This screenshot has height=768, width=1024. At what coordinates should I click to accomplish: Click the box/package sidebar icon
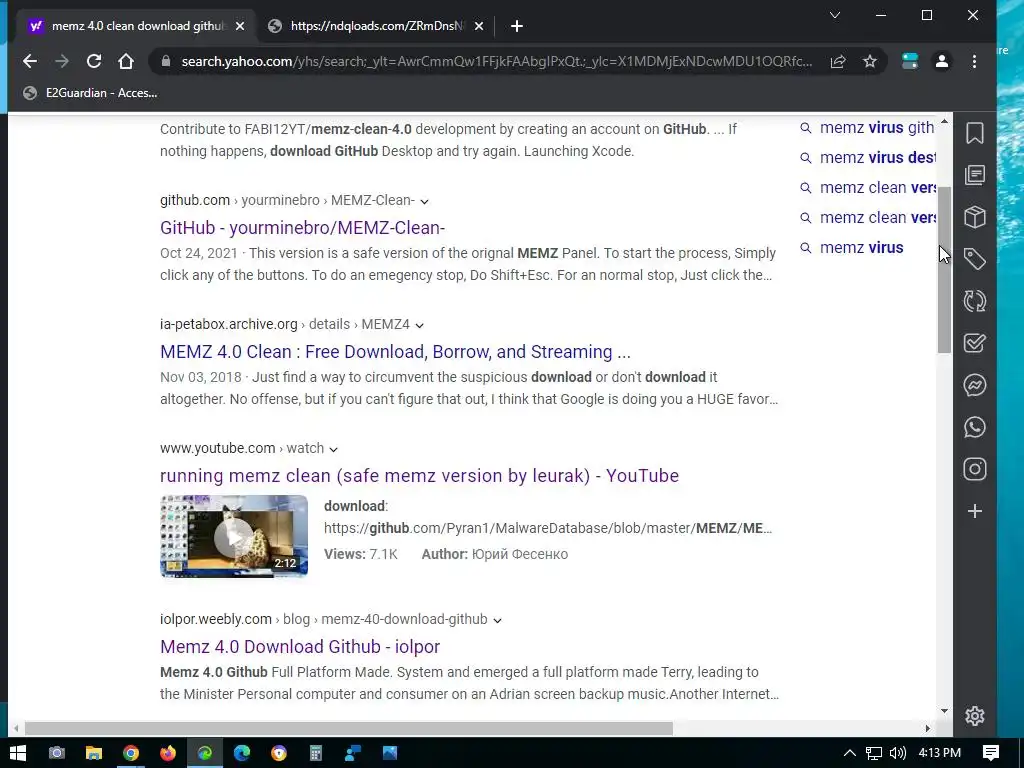[x=974, y=217]
